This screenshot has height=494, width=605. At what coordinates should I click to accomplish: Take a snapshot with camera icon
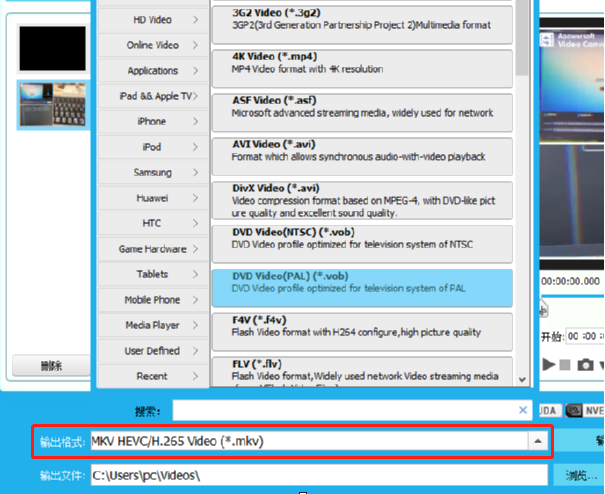click(585, 365)
